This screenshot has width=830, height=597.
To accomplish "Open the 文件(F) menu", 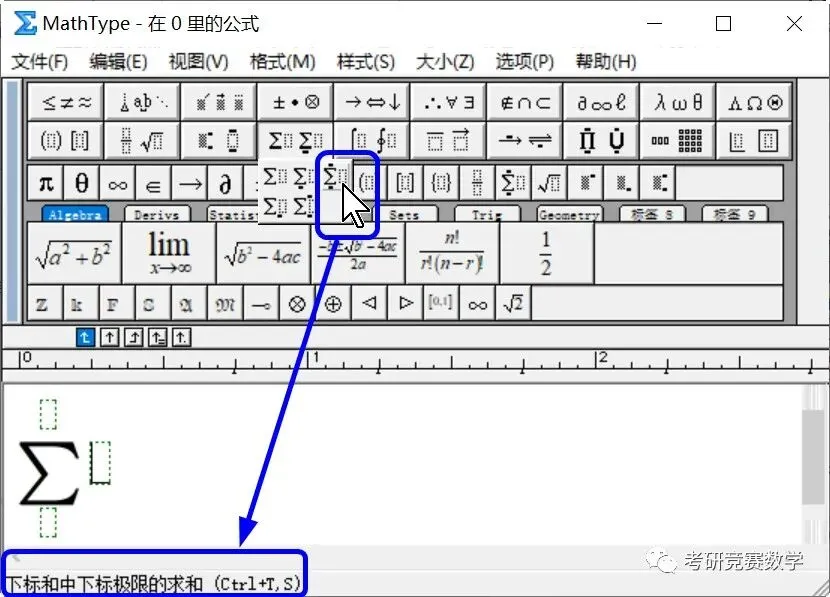I will pyautogui.click(x=40, y=62).
